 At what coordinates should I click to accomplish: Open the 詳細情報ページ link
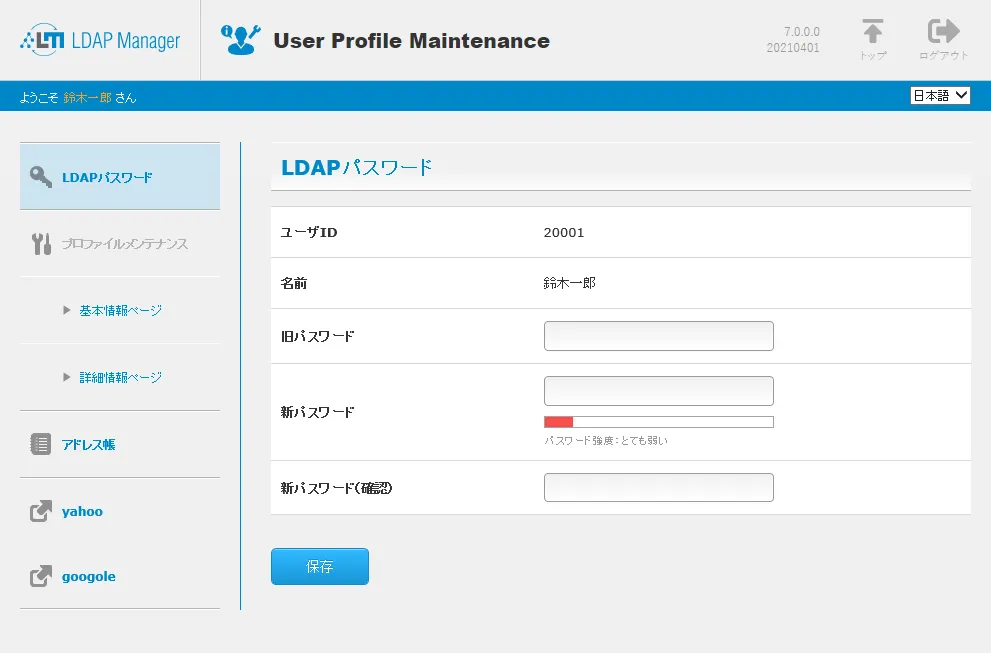121,377
